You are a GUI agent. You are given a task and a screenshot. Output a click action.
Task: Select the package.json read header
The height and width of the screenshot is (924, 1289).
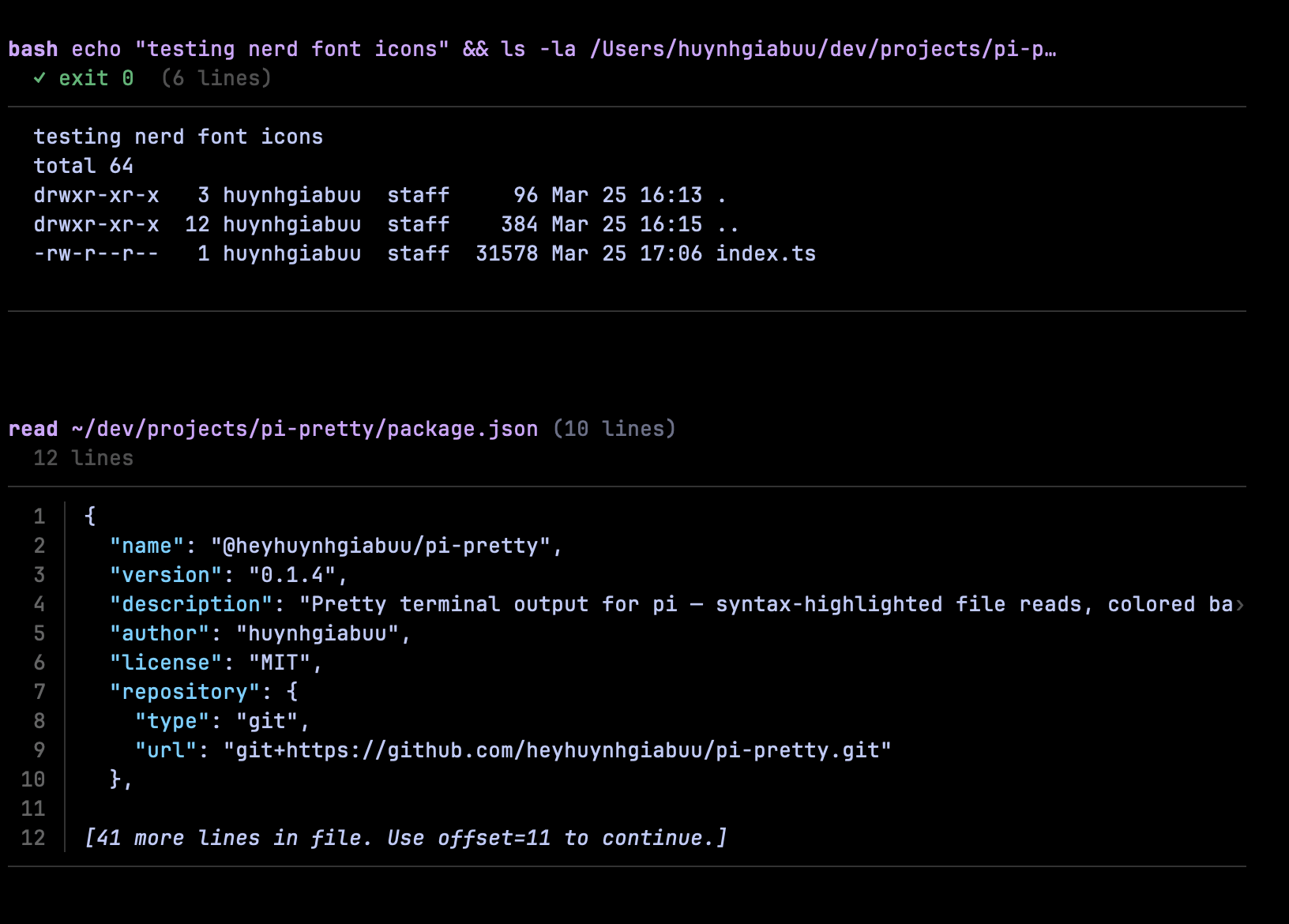click(304, 428)
